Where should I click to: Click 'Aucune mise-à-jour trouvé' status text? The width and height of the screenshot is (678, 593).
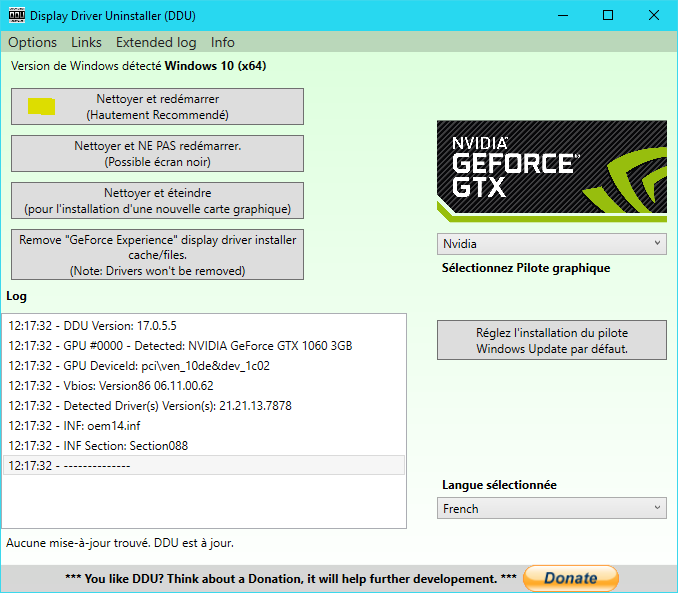[120, 543]
